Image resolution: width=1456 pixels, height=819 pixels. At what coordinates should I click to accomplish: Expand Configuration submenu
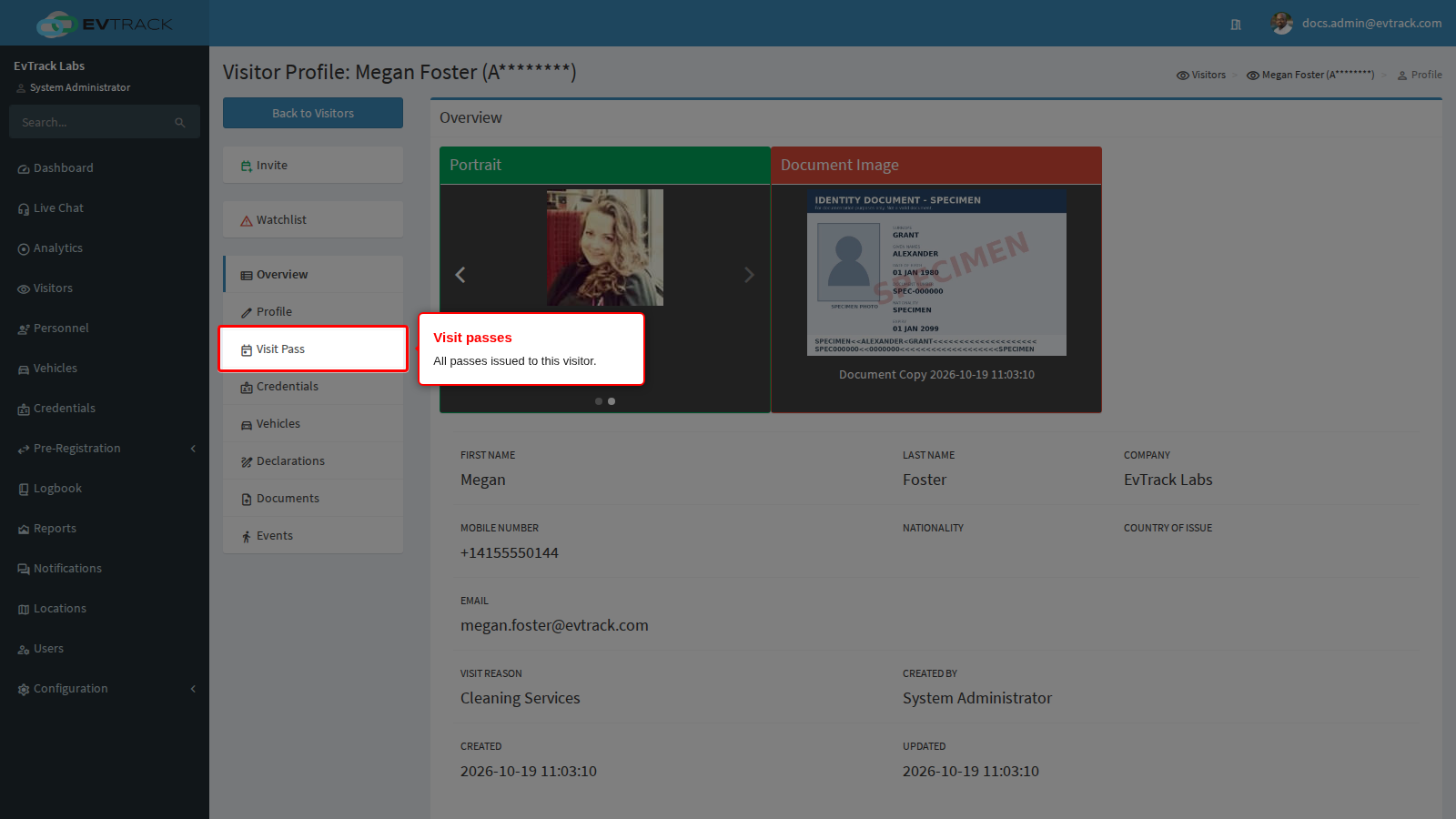(x=105, y=689)
